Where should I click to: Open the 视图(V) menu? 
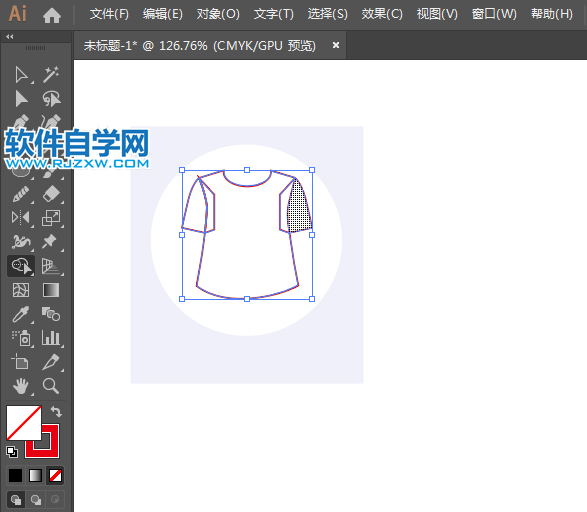[x=437, y=14]
